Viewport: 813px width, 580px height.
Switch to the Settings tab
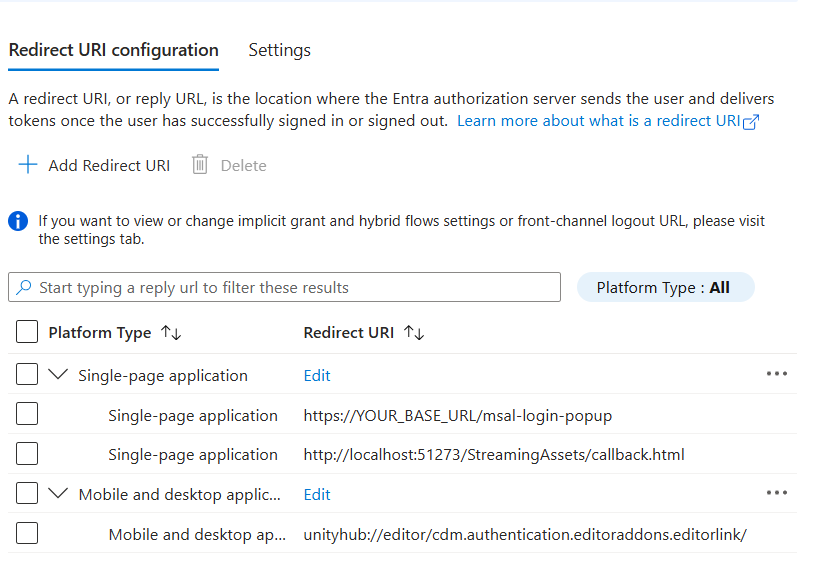pos(279,50)
